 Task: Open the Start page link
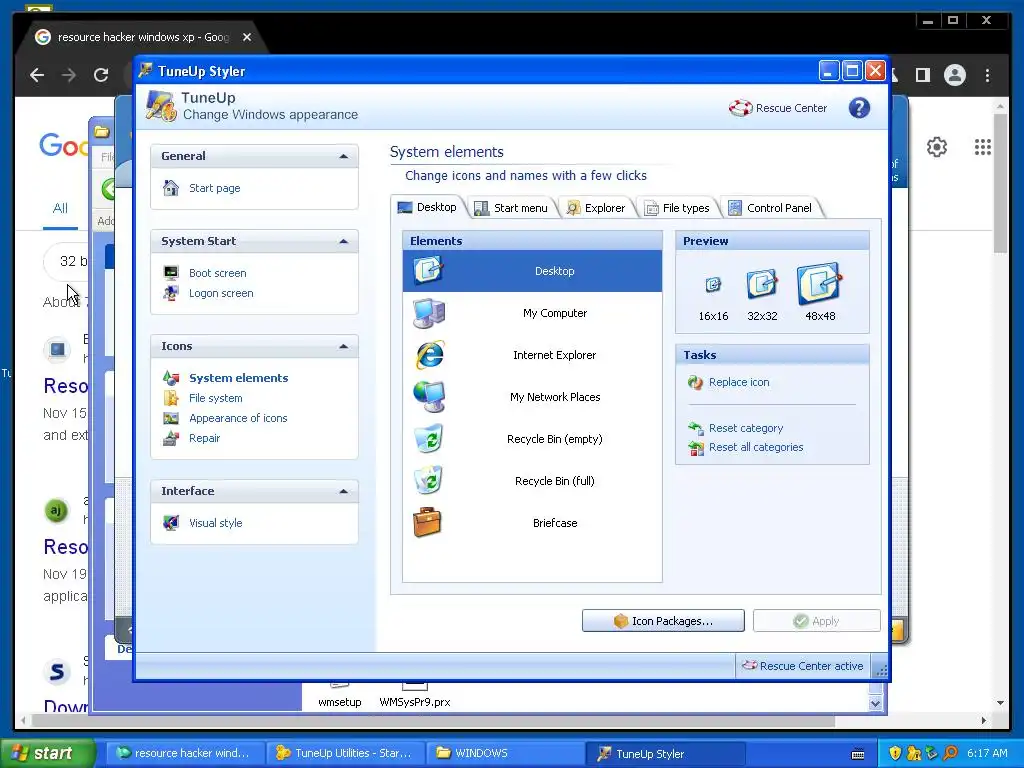tap(214, 188)
